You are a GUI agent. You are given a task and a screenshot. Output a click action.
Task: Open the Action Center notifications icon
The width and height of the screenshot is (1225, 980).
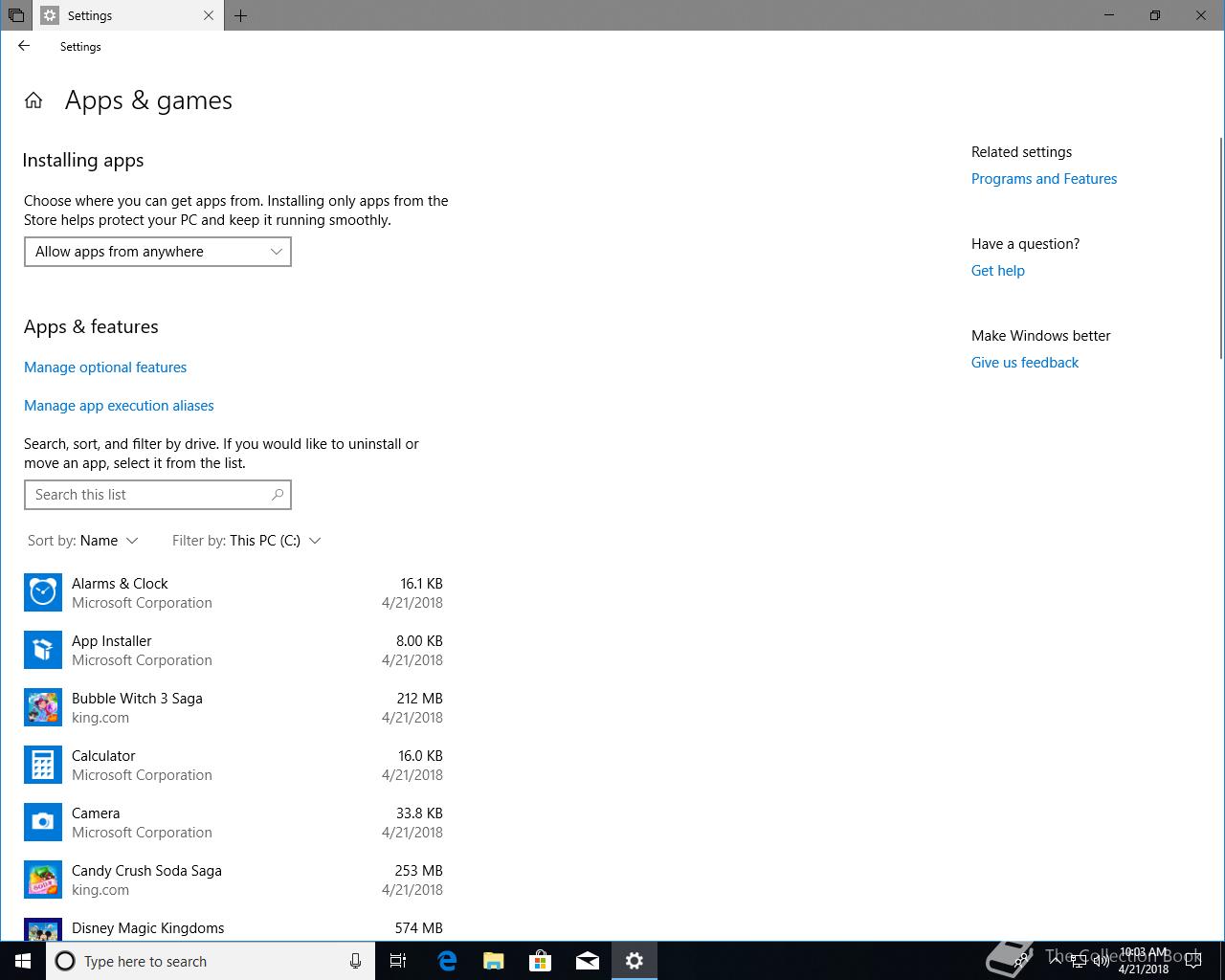(1192, 961)
